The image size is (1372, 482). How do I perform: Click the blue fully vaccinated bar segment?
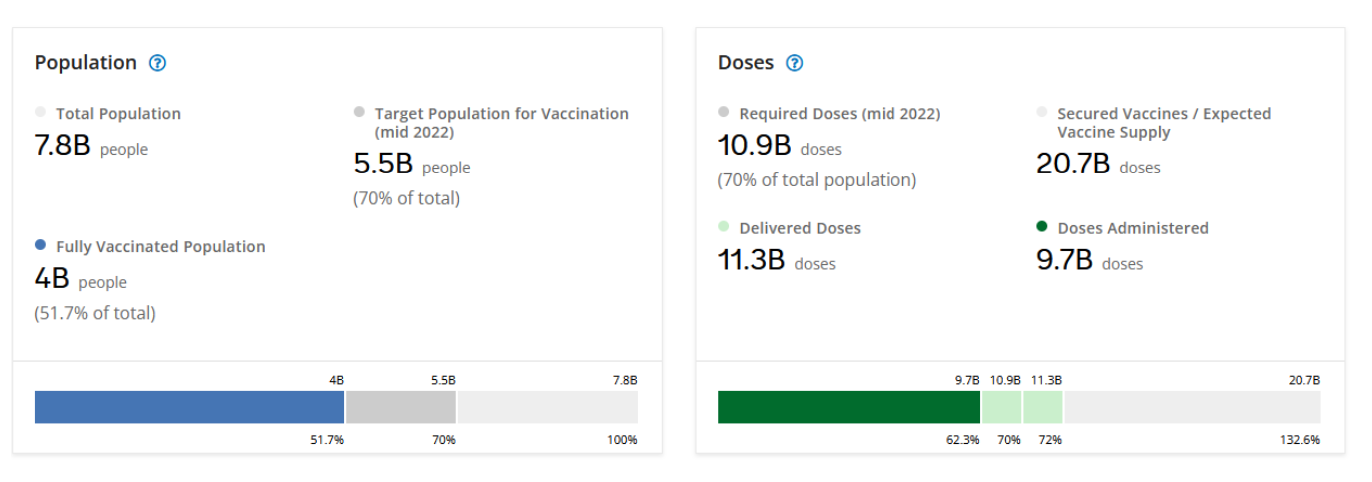coord(189,407)
